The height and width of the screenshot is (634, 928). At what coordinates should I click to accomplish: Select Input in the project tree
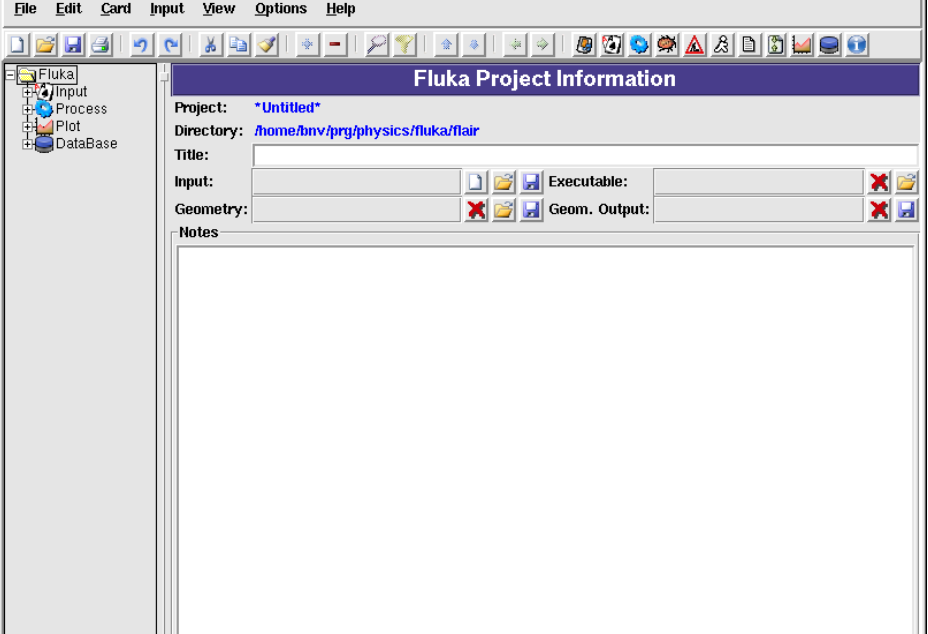click(71, 92)
